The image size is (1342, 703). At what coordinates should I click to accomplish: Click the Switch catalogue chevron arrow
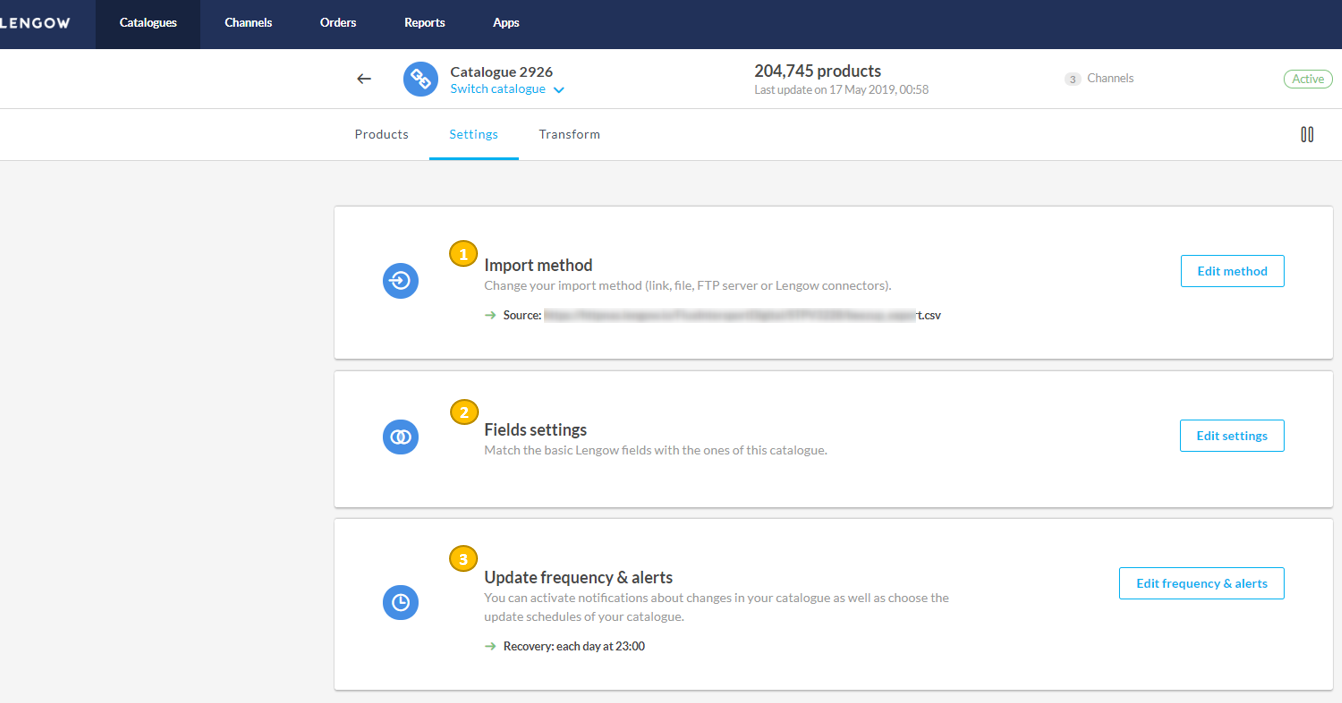[559, 90]
